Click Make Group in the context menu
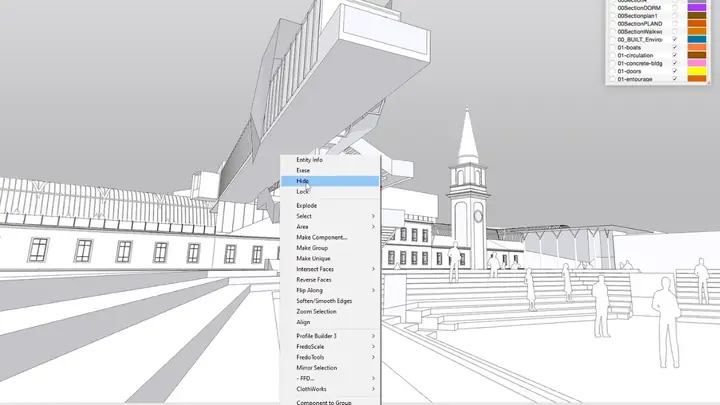 click(x=330, y=248)
